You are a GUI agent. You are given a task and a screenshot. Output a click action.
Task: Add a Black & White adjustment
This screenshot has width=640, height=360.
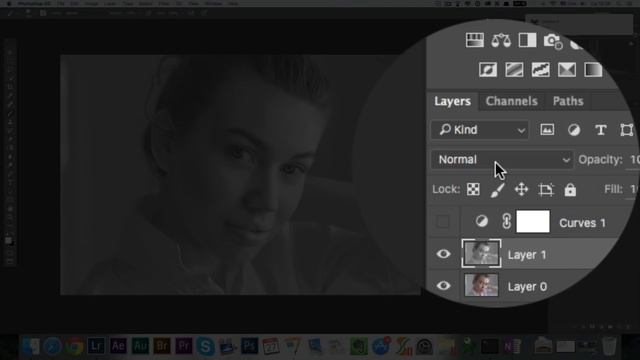[x=527, y=40]
